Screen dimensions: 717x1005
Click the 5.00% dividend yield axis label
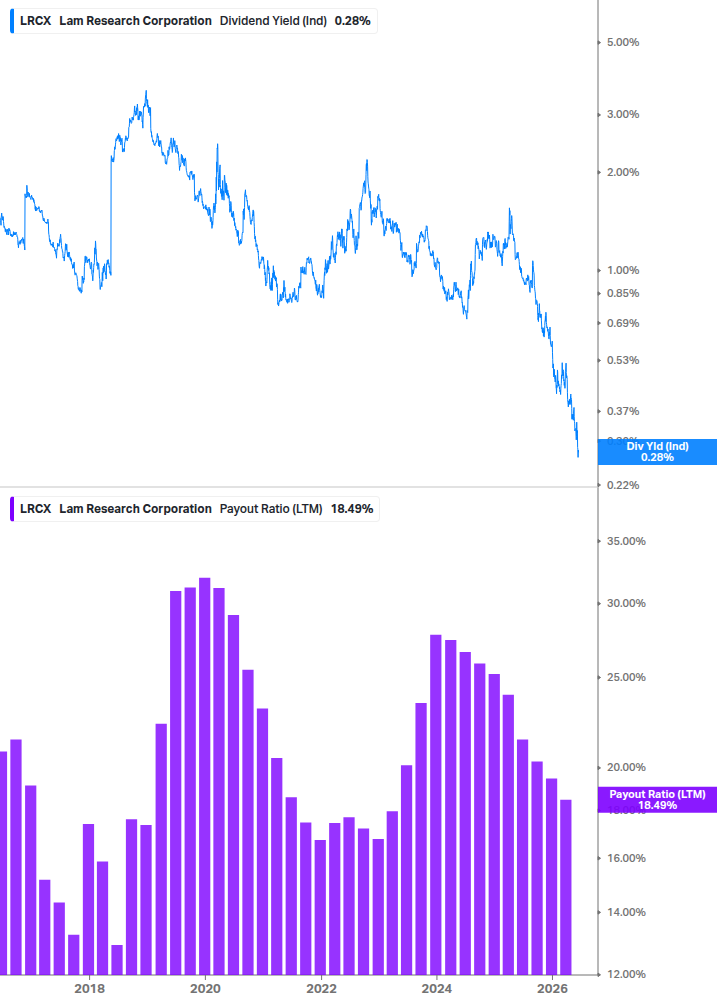[x=623, y=42]
